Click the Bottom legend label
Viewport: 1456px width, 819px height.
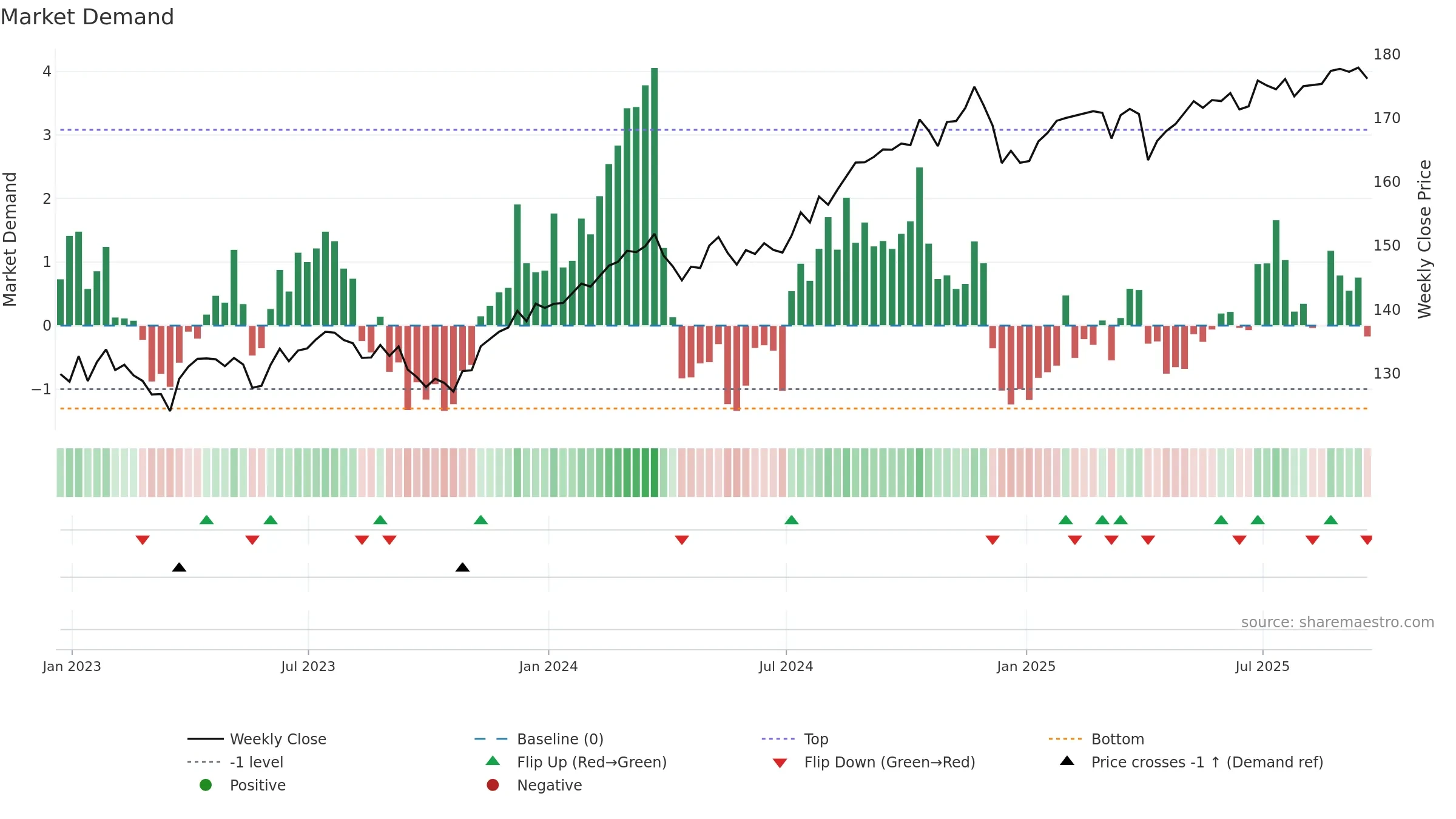point(1117,739)
